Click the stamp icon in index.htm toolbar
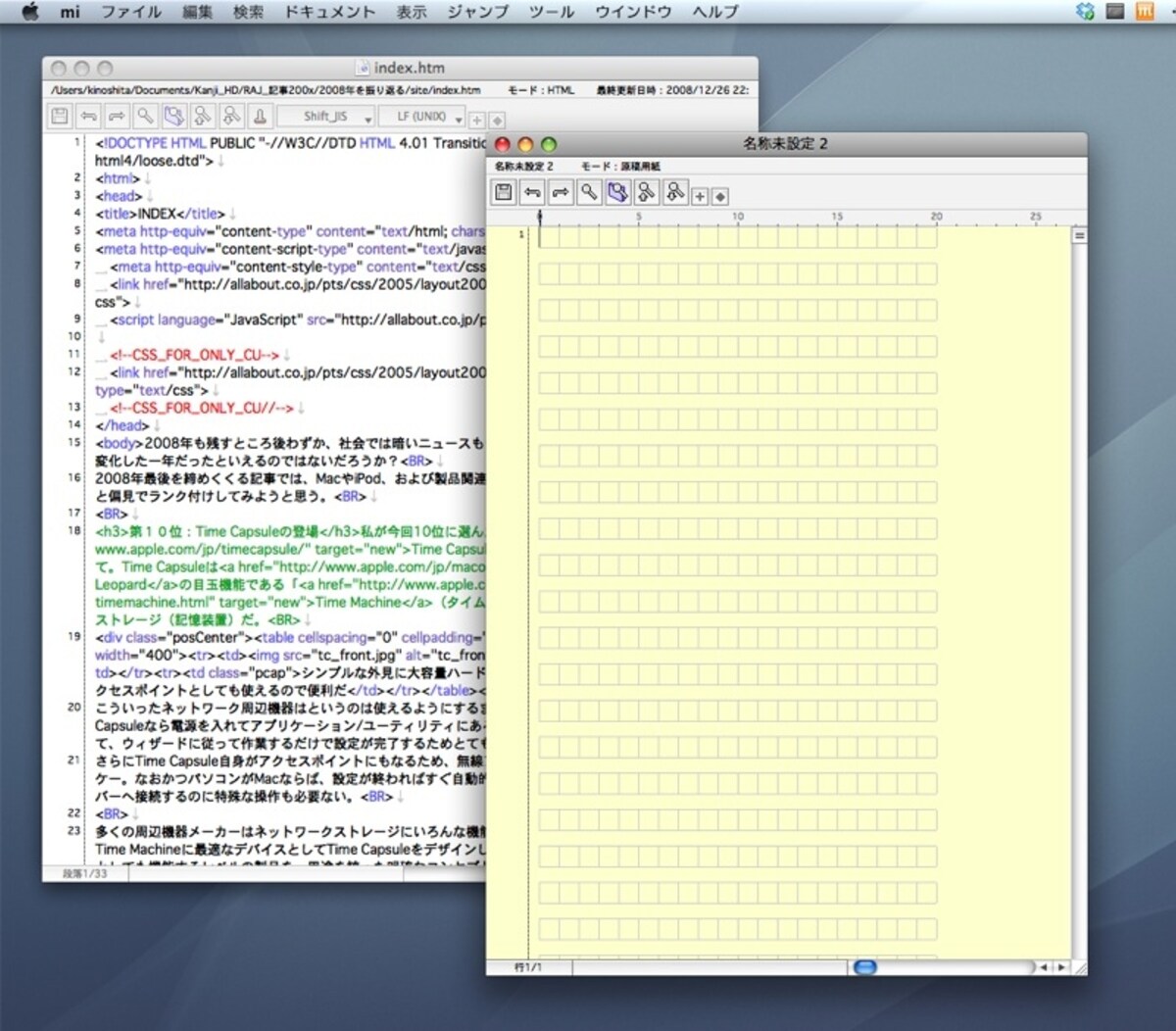 click(260, 117)
